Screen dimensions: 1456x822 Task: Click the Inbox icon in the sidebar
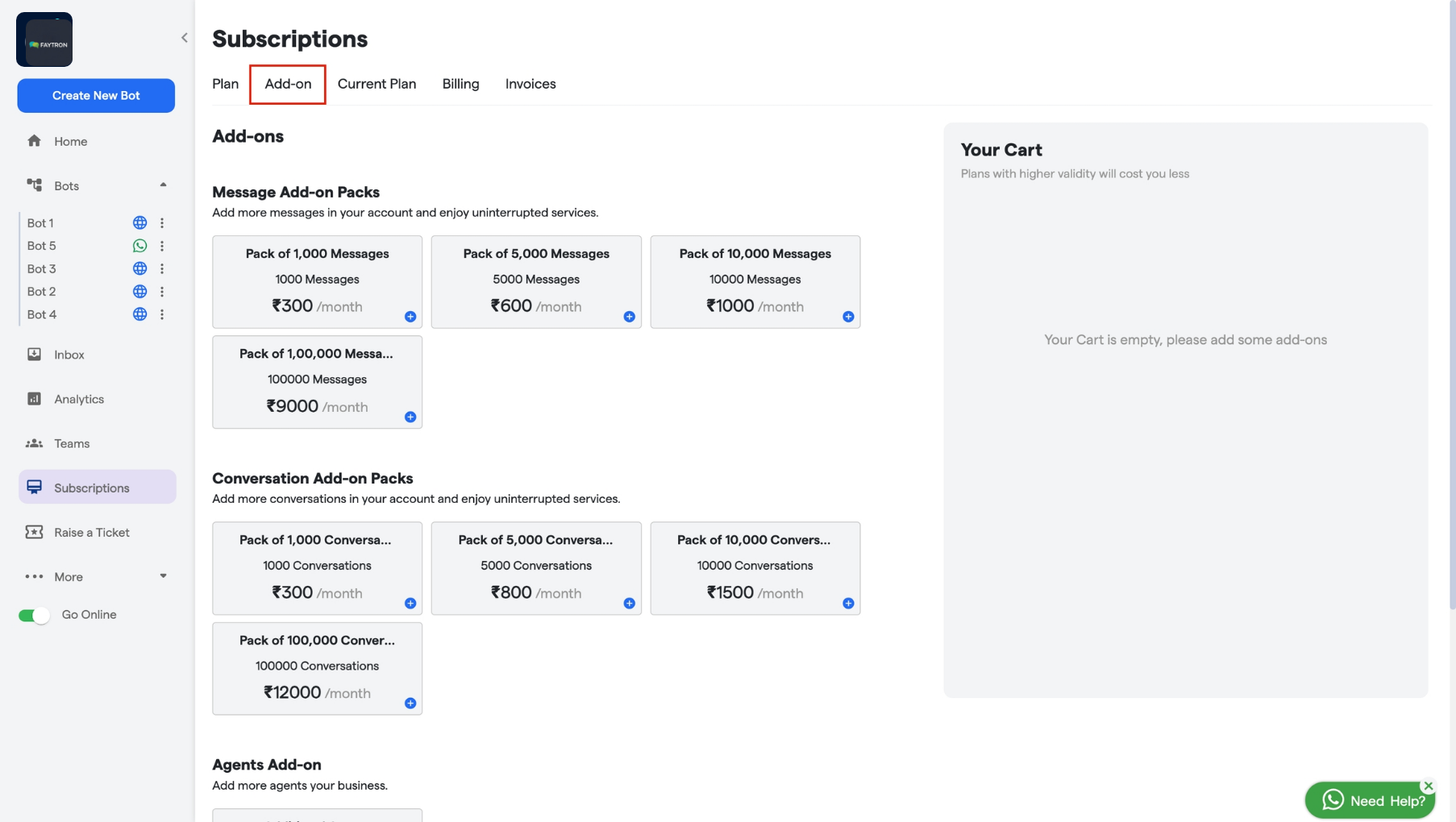35,354
